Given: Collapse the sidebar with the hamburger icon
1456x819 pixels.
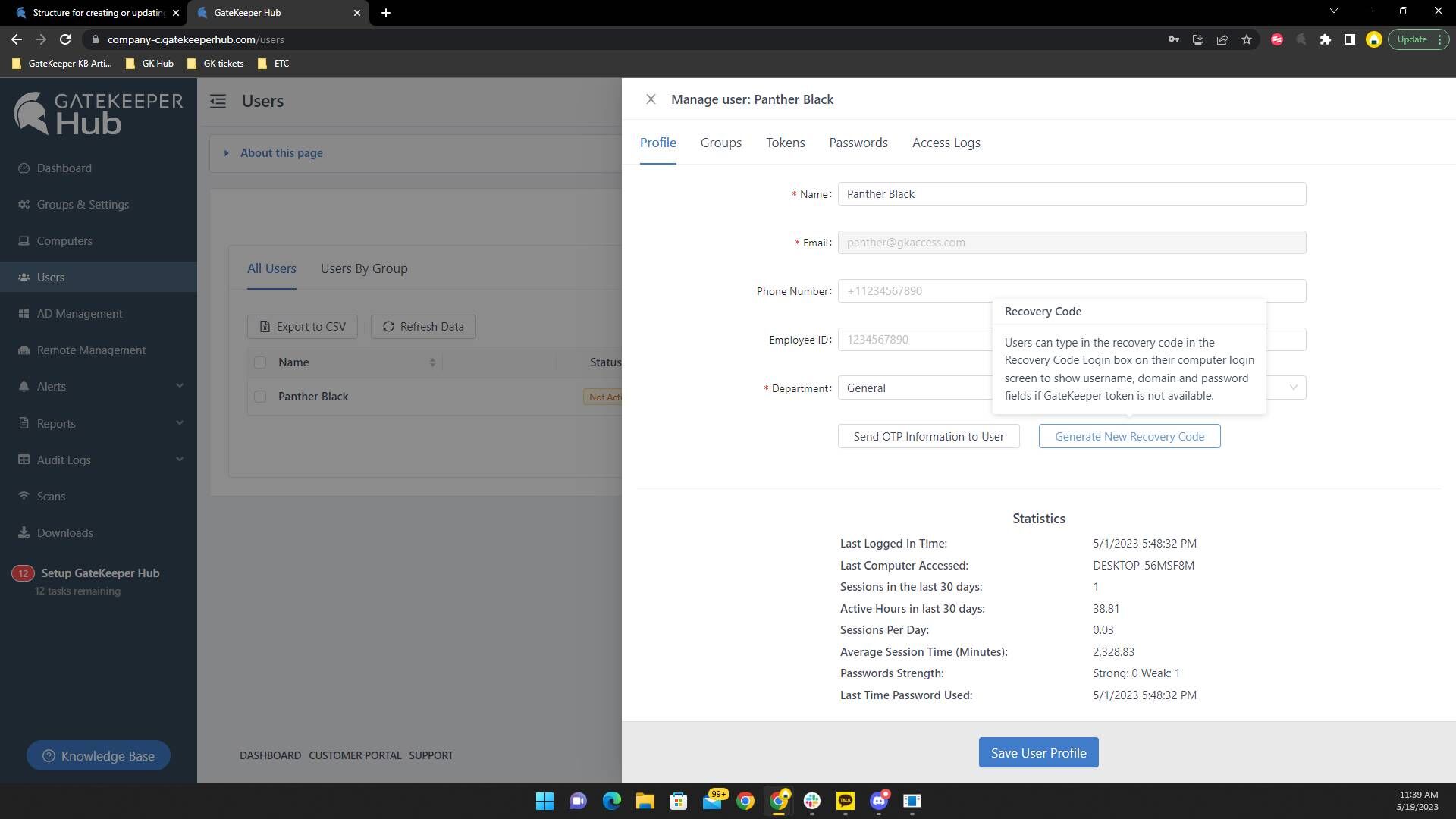Looking at the screenshot, I should pos(218,101).
